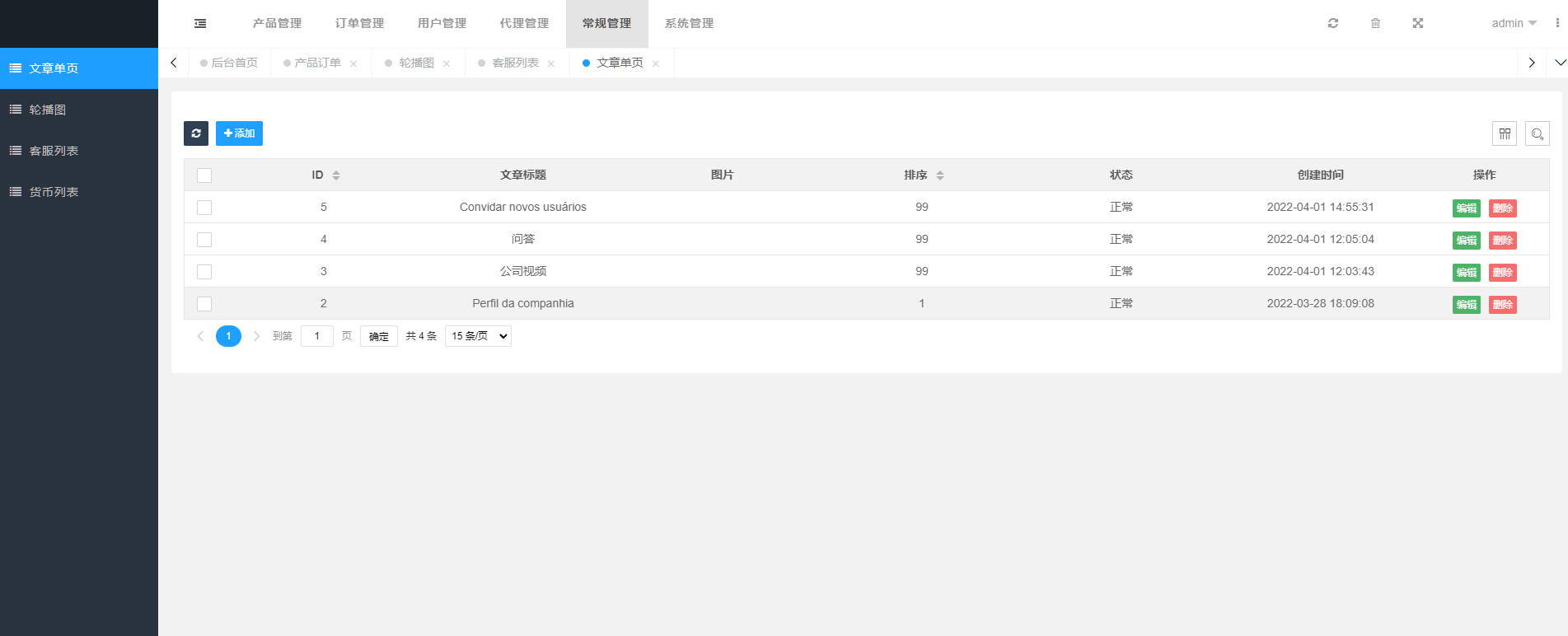
Task: Reload table with the dark refresh button
Action: coord(196,133)
